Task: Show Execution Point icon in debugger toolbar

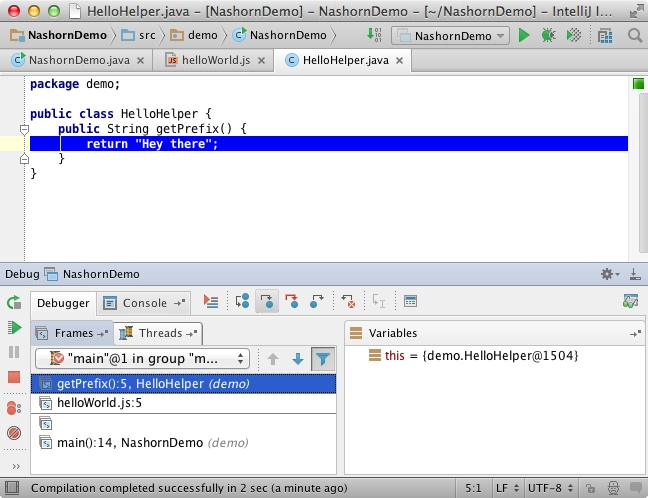Action: [x=211, y=301]
